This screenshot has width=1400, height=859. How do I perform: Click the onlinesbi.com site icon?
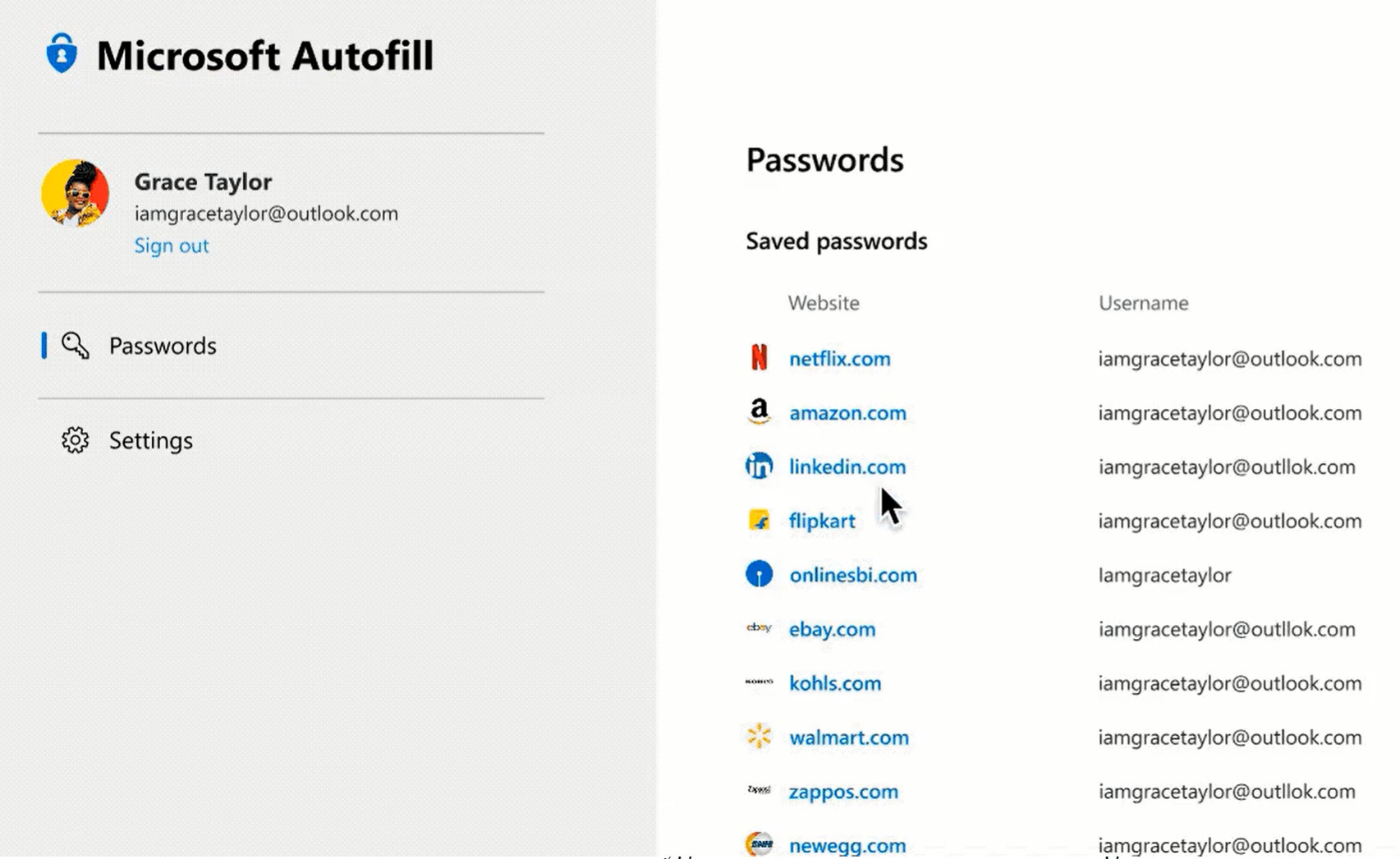[759, 574]
